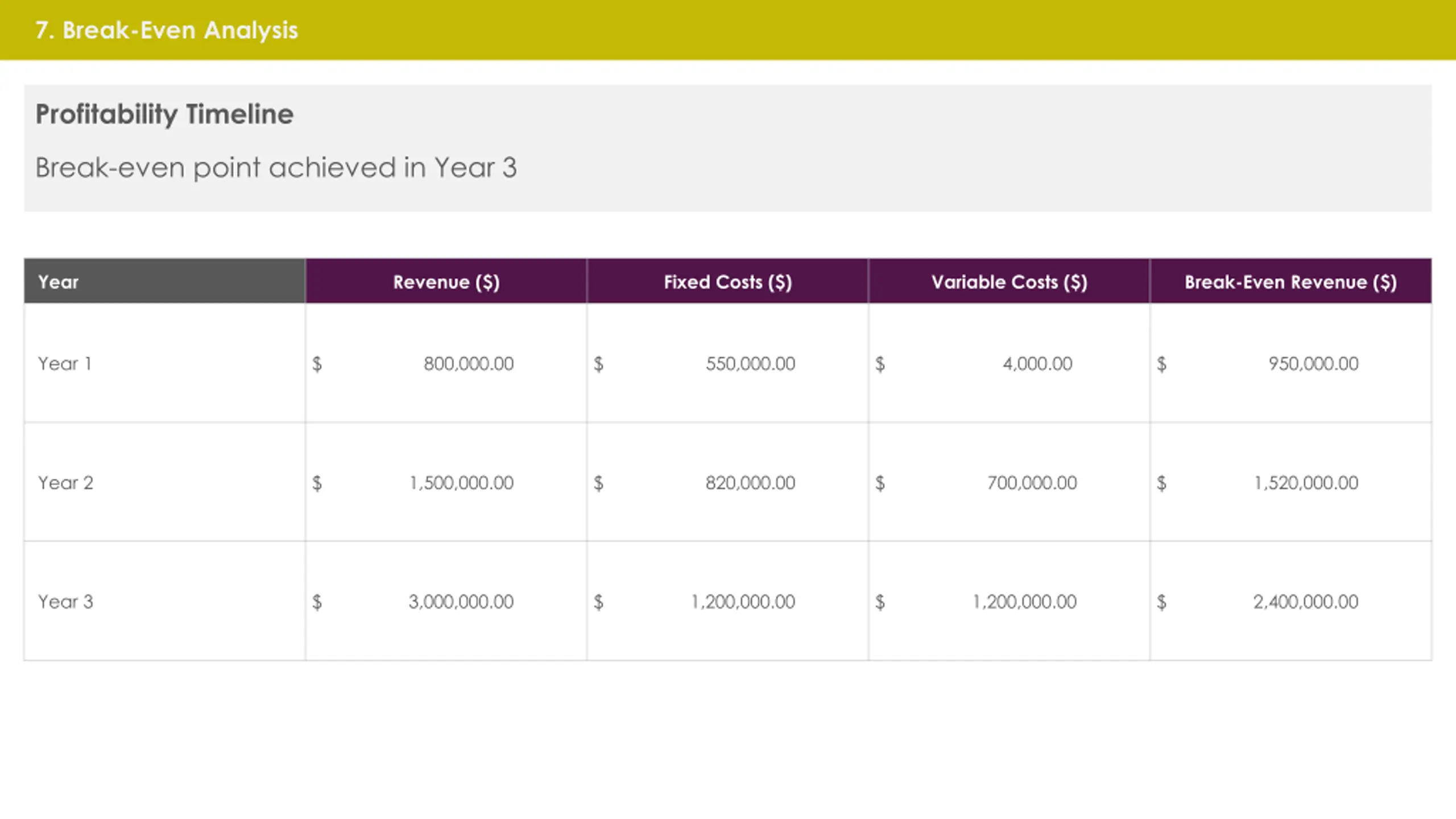Select the Revenue ($) column header
The image size is (1456, 819).
pyautogui.click(x=446, y=282)
